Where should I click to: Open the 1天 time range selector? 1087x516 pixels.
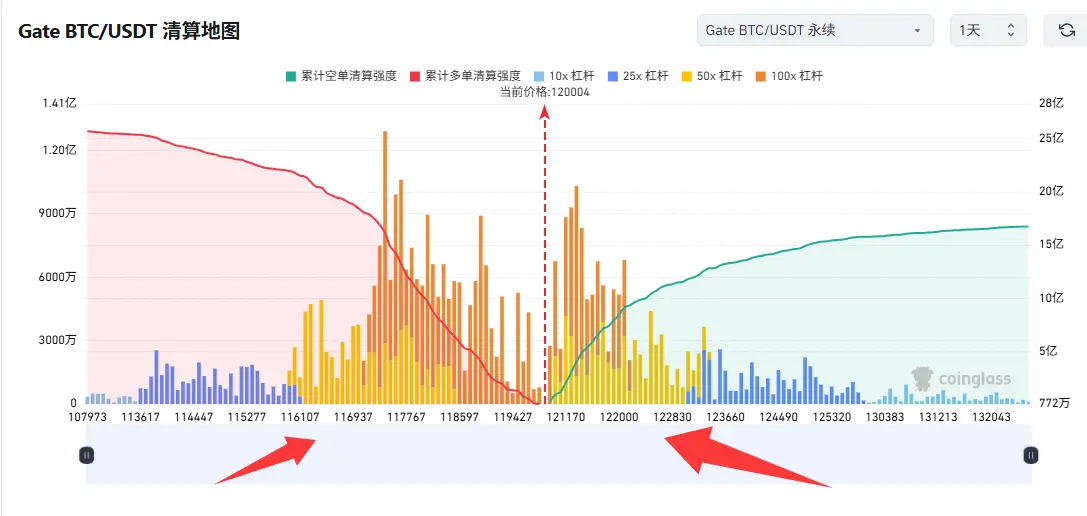(988, 31)
